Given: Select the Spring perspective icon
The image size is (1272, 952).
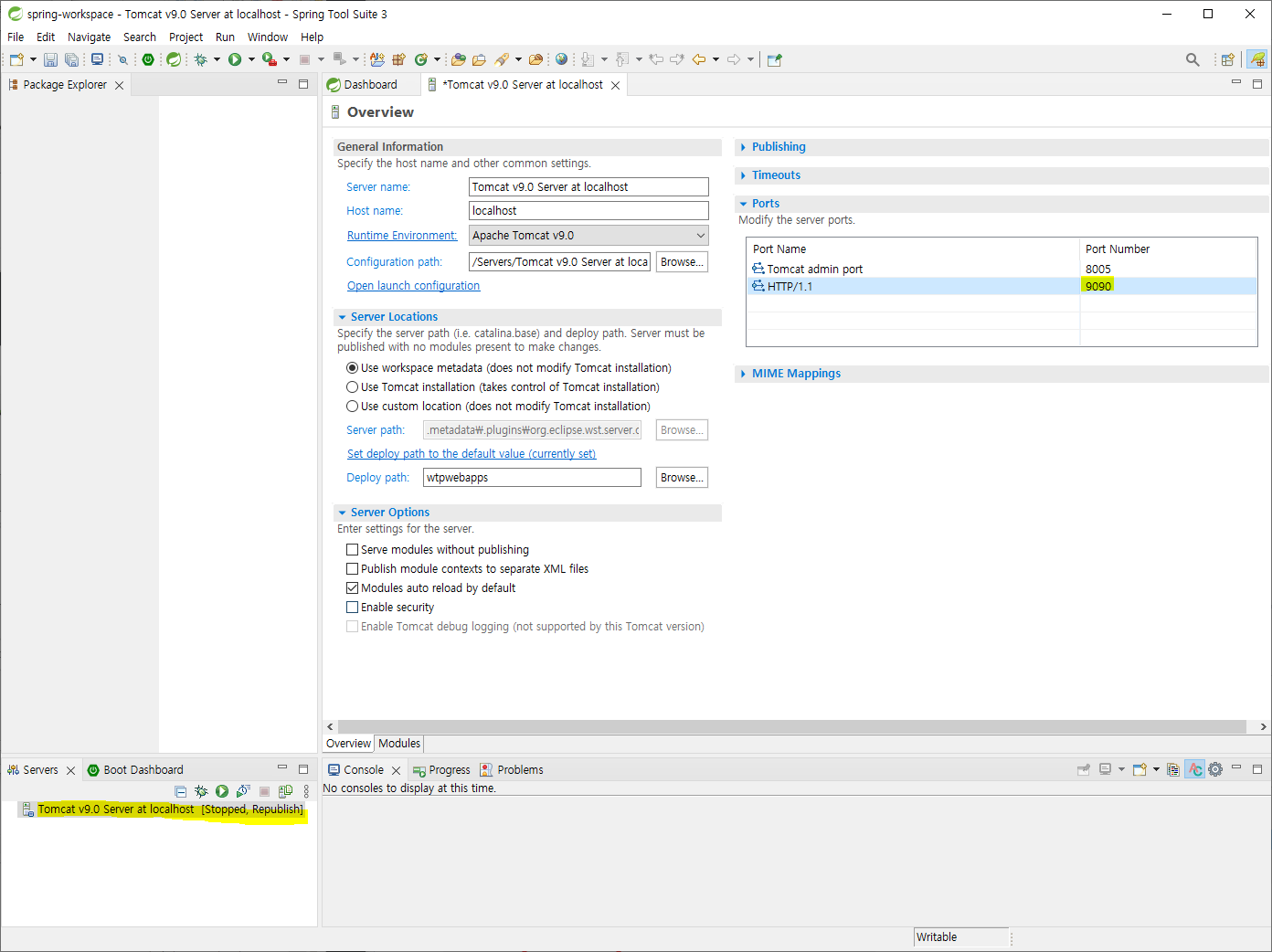Looking at the screenshot, I should [1258, 59].
